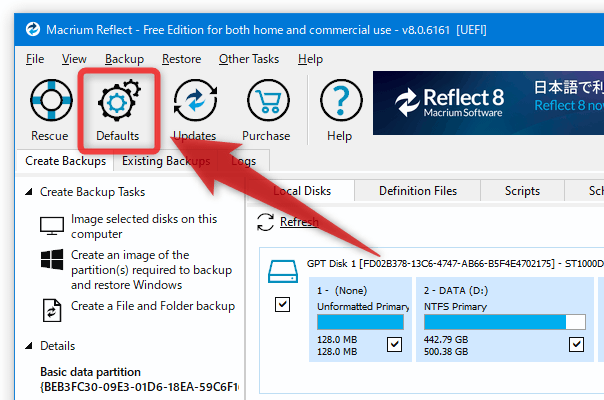Open the File menu

[35, 59]
